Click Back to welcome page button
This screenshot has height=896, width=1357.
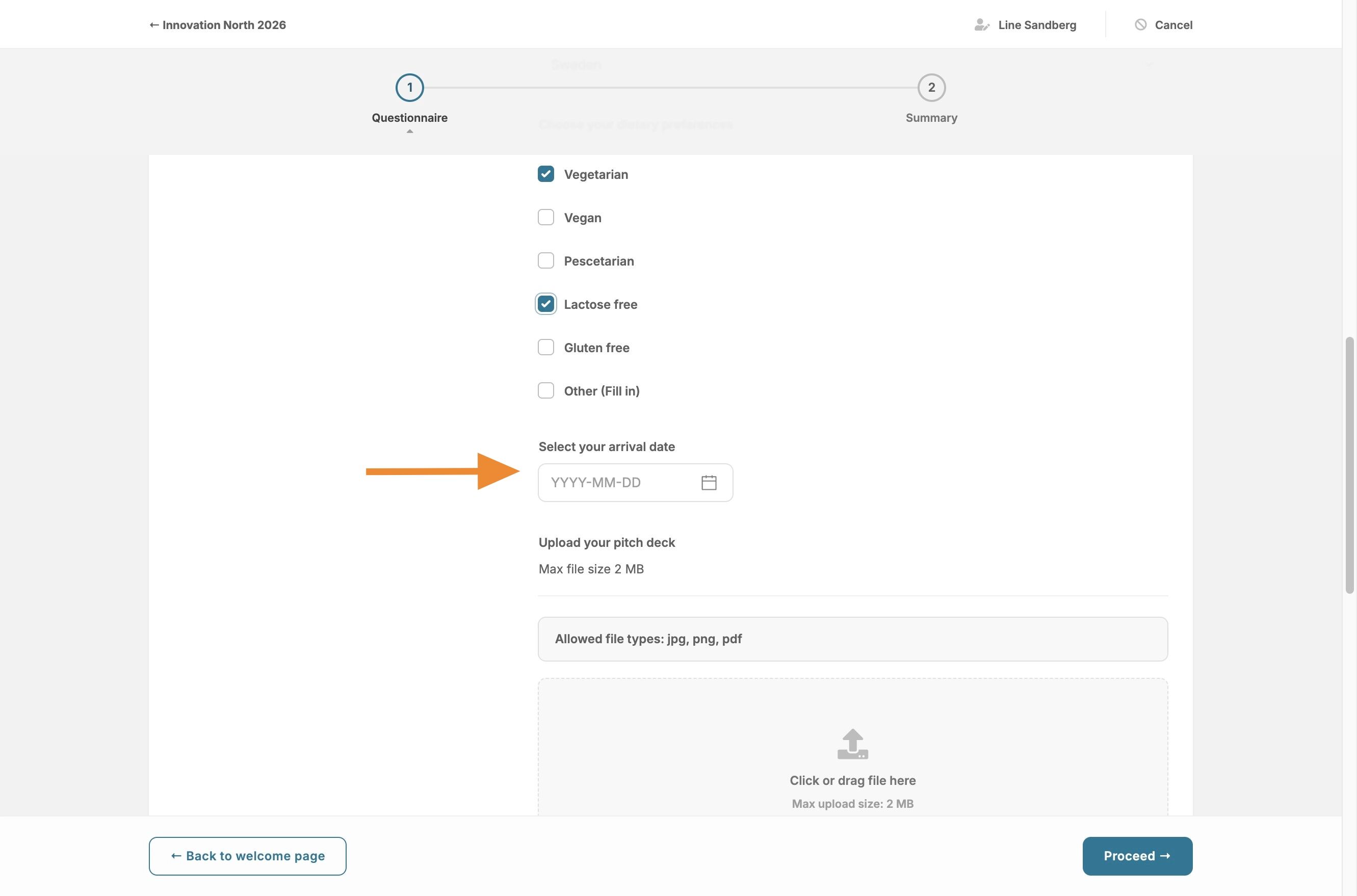(247, 856)
